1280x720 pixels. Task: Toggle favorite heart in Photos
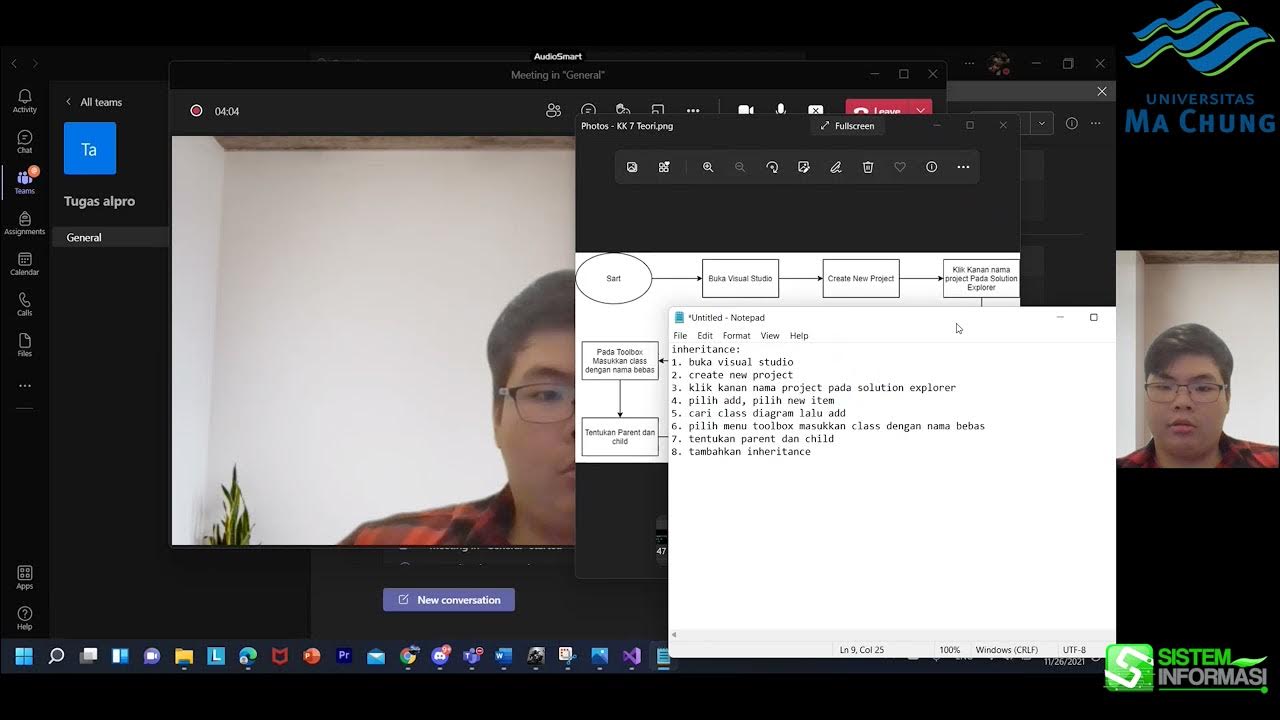tap(900, 167)
